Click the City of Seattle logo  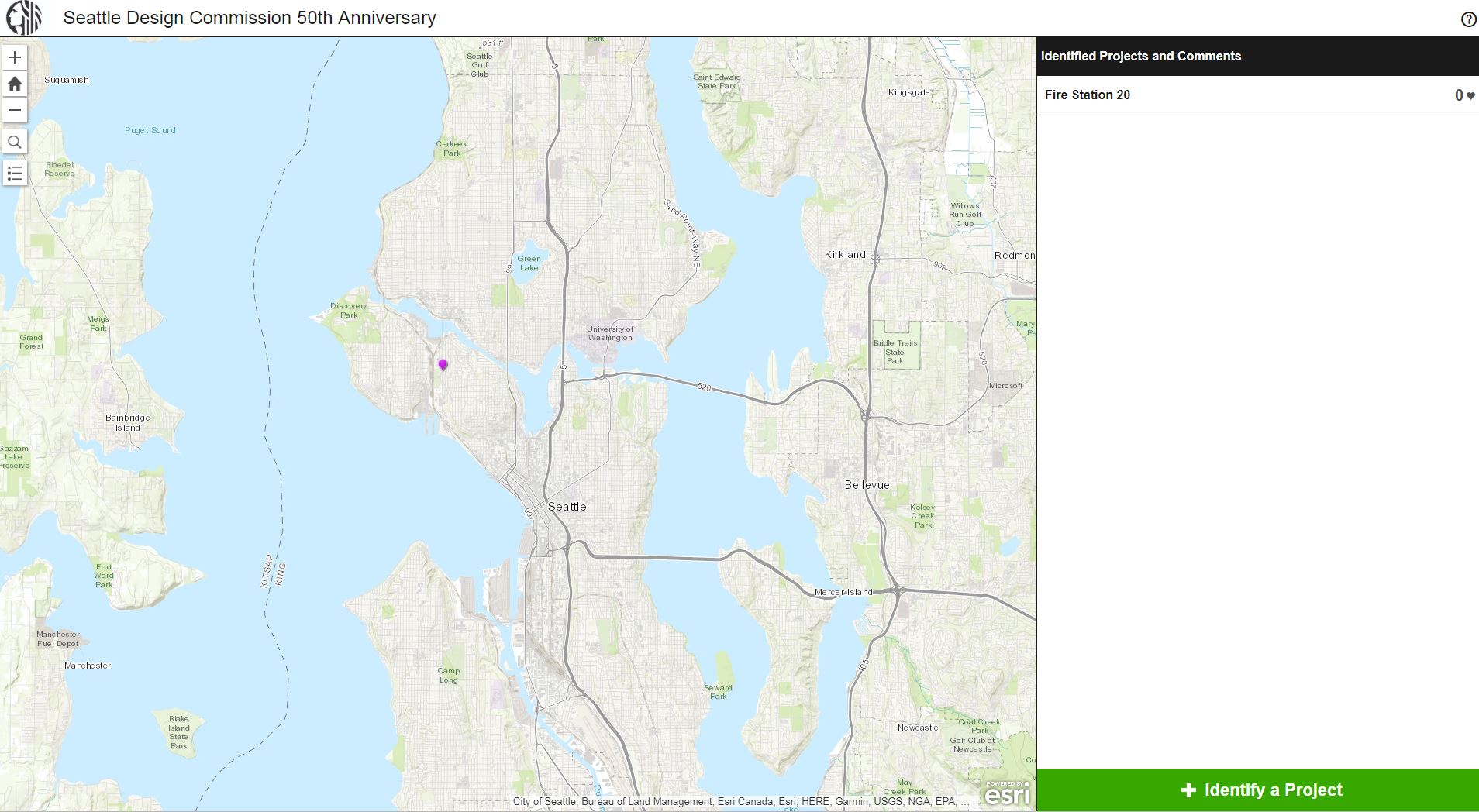24,18
